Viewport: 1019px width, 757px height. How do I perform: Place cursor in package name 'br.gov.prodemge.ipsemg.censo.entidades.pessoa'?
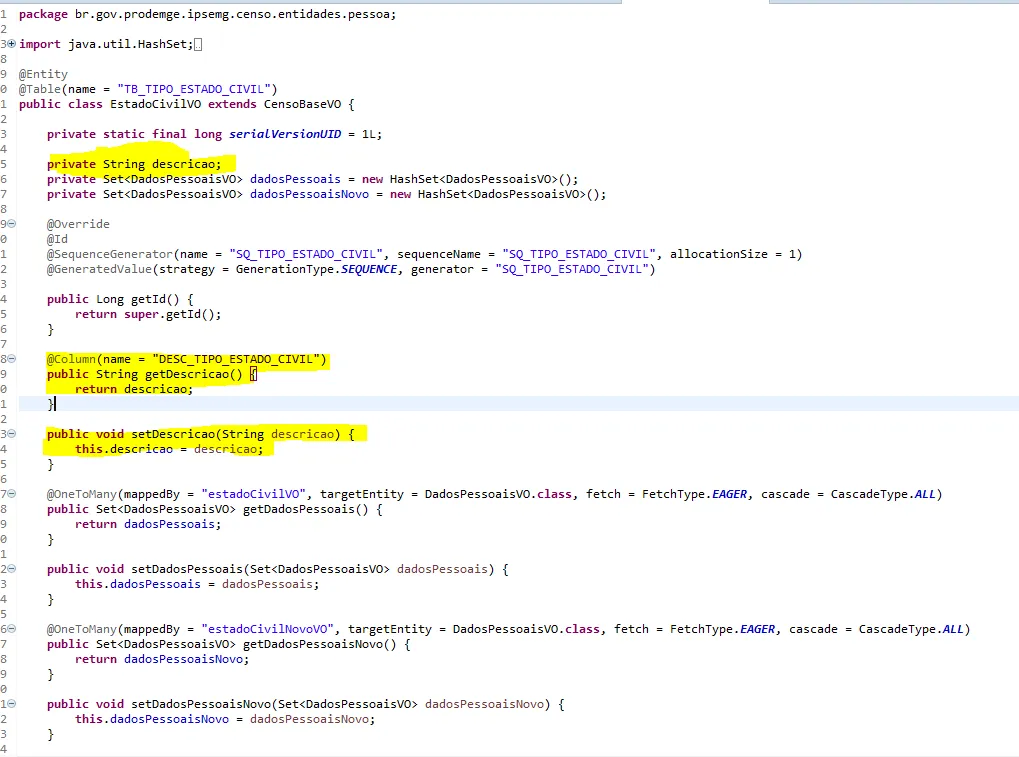232,14
